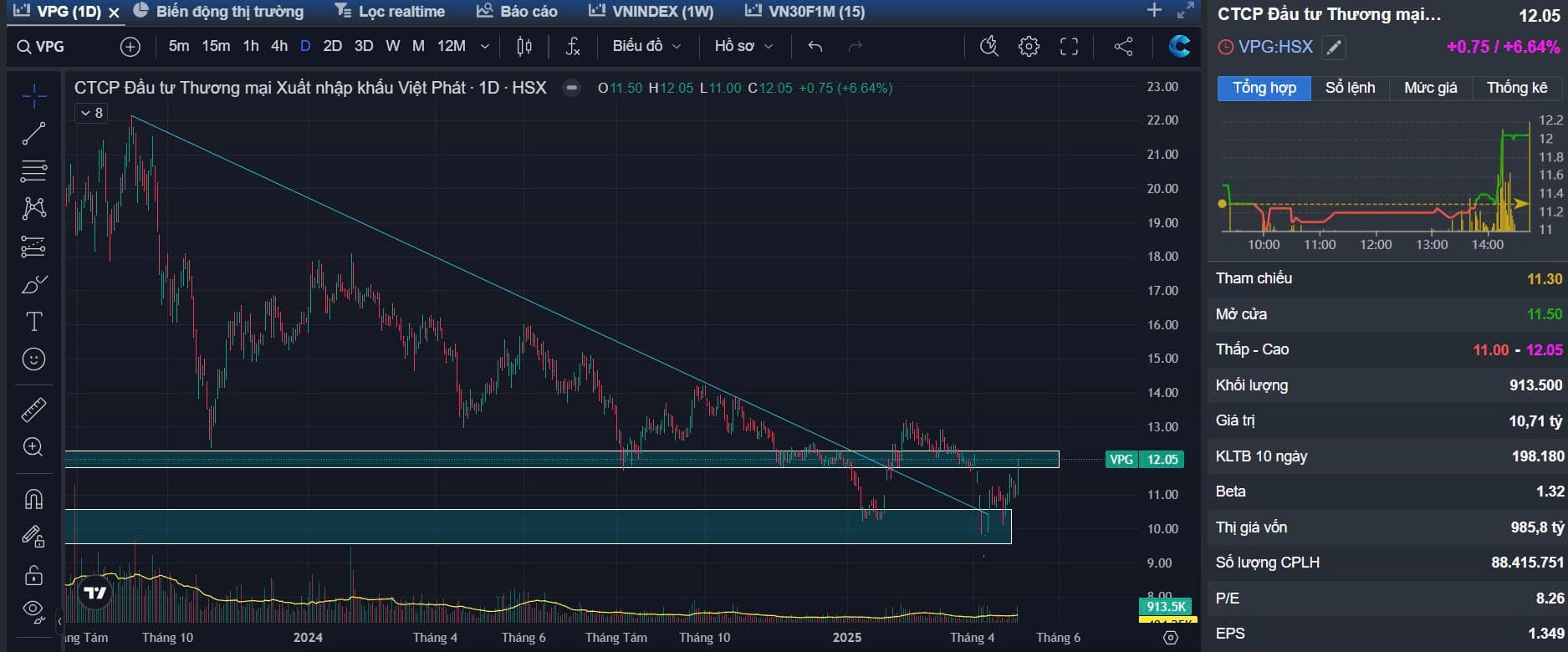Image resolution: width=1568 pixels, height=652 pixels.
Task: Redo the last chart action
Action: (x=855, y=47)
